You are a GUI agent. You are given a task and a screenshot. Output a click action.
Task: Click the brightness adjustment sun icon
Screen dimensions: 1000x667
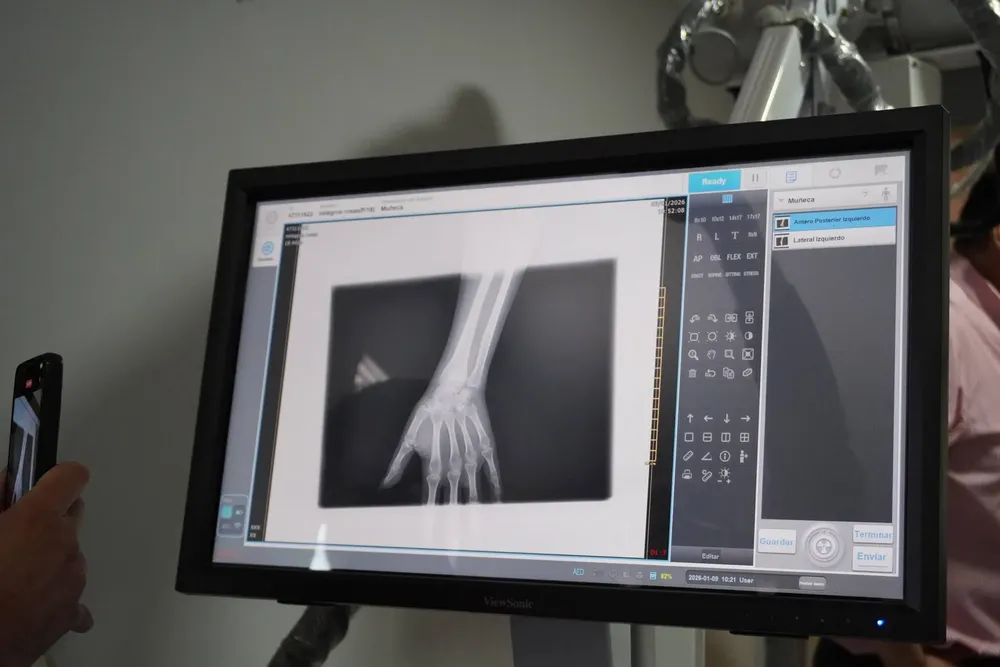click(x=729, y=336)
